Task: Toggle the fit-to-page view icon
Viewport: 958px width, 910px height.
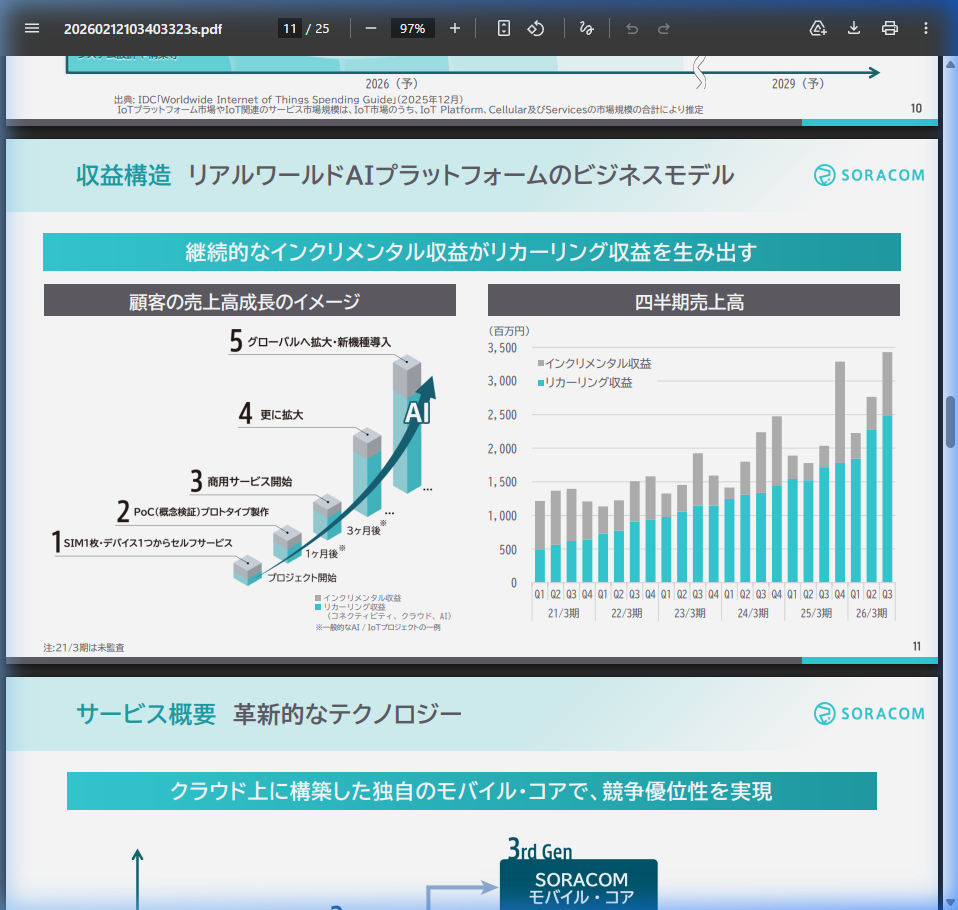Action: [502, 28]
